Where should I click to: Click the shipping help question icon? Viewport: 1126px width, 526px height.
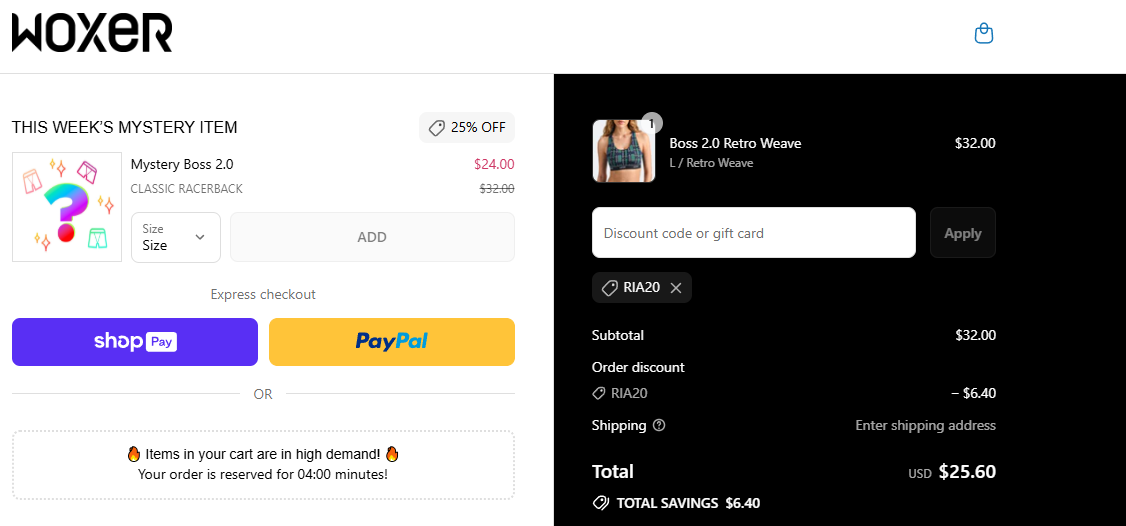click(659, 425)
